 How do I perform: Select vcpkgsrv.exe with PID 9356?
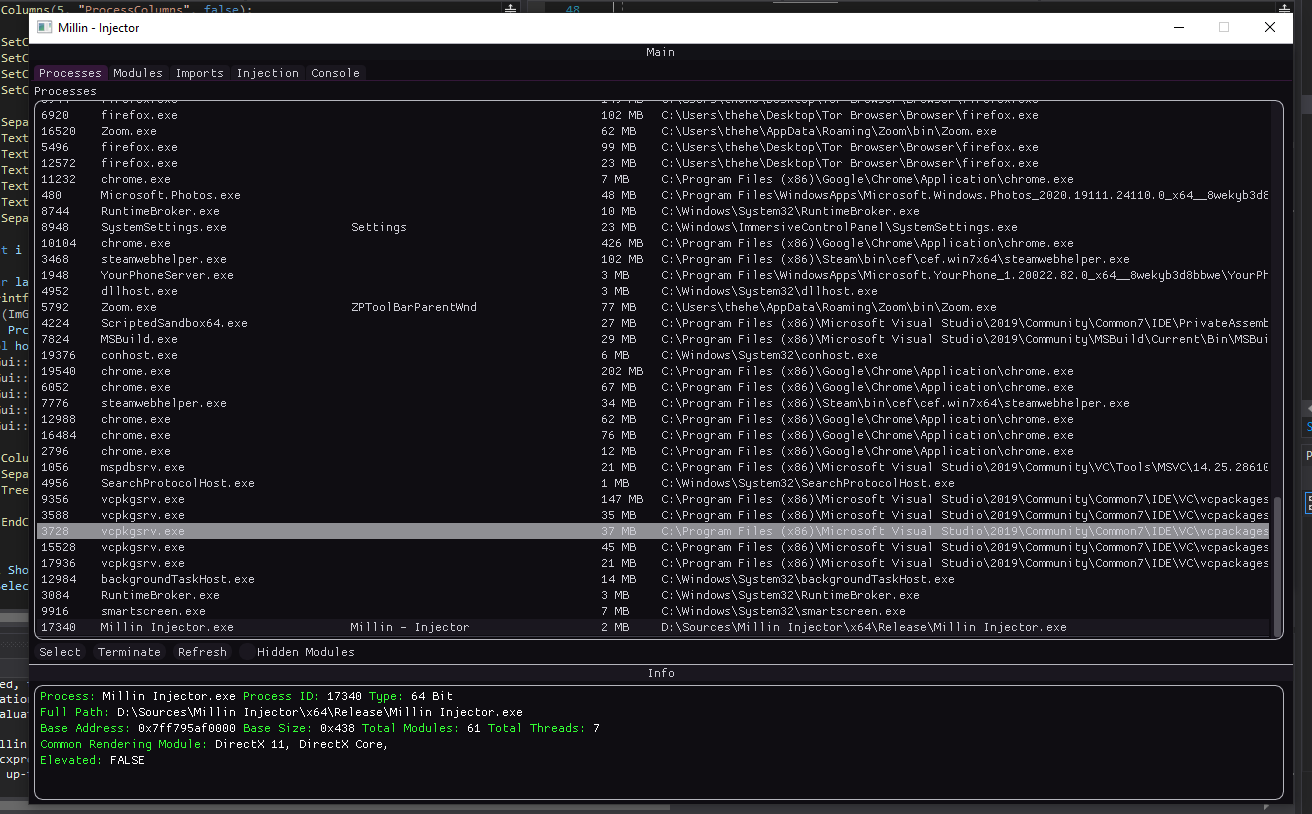coord(654,499)
